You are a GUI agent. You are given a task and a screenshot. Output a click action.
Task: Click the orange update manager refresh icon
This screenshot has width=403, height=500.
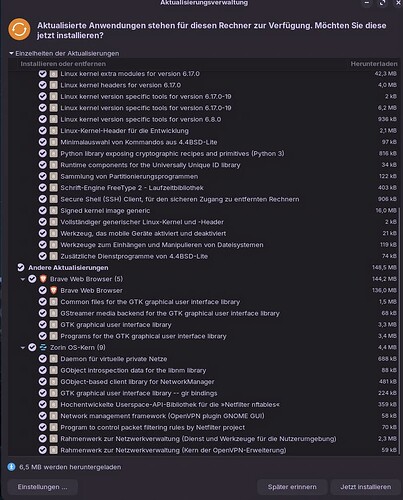coord(19,29)
